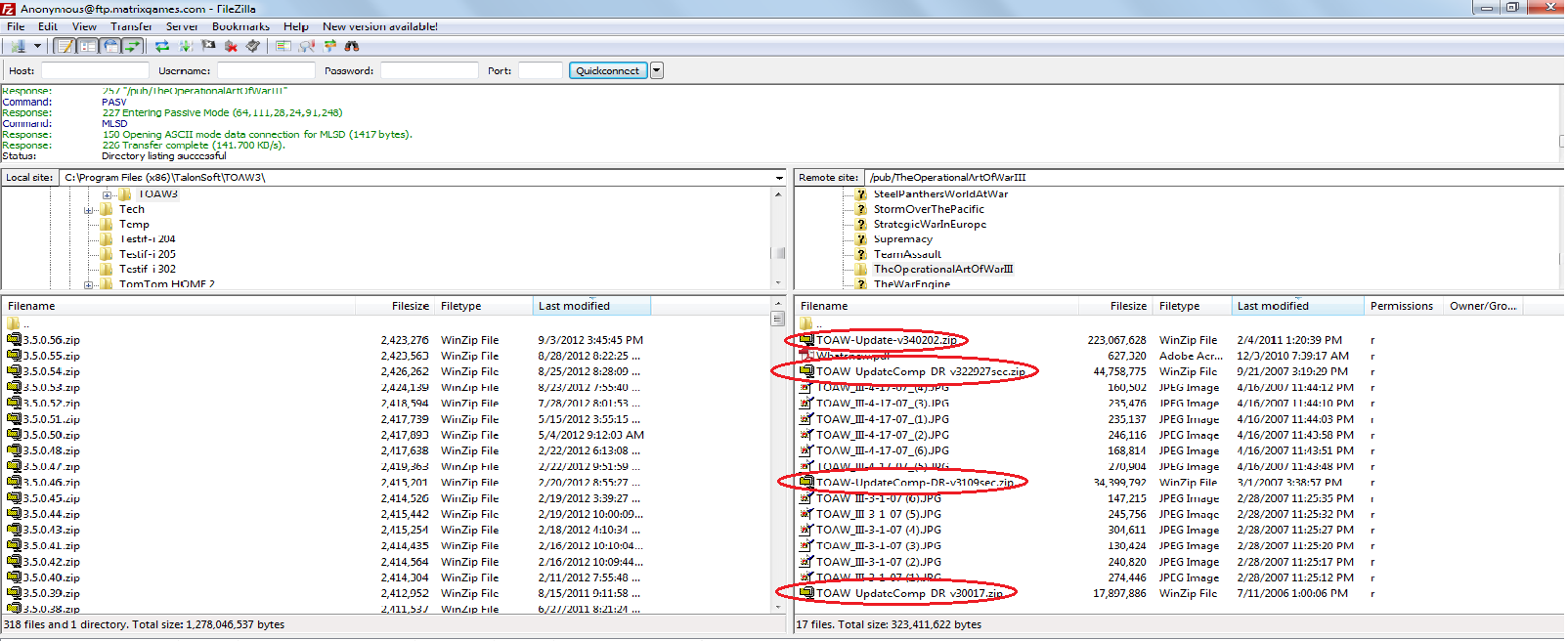Sort remote files by Last modified column

tap(1297, 306)
